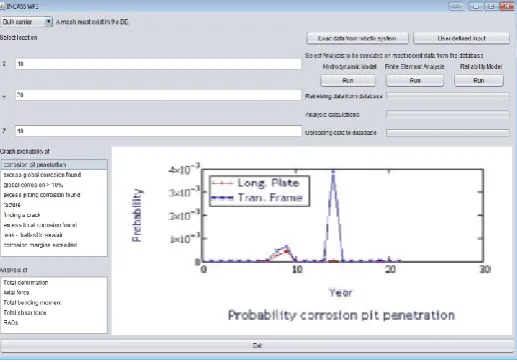Click the Java application icon in title bar
The height and width of the screenshot is (362, 517).
click(x=2, y=6)
